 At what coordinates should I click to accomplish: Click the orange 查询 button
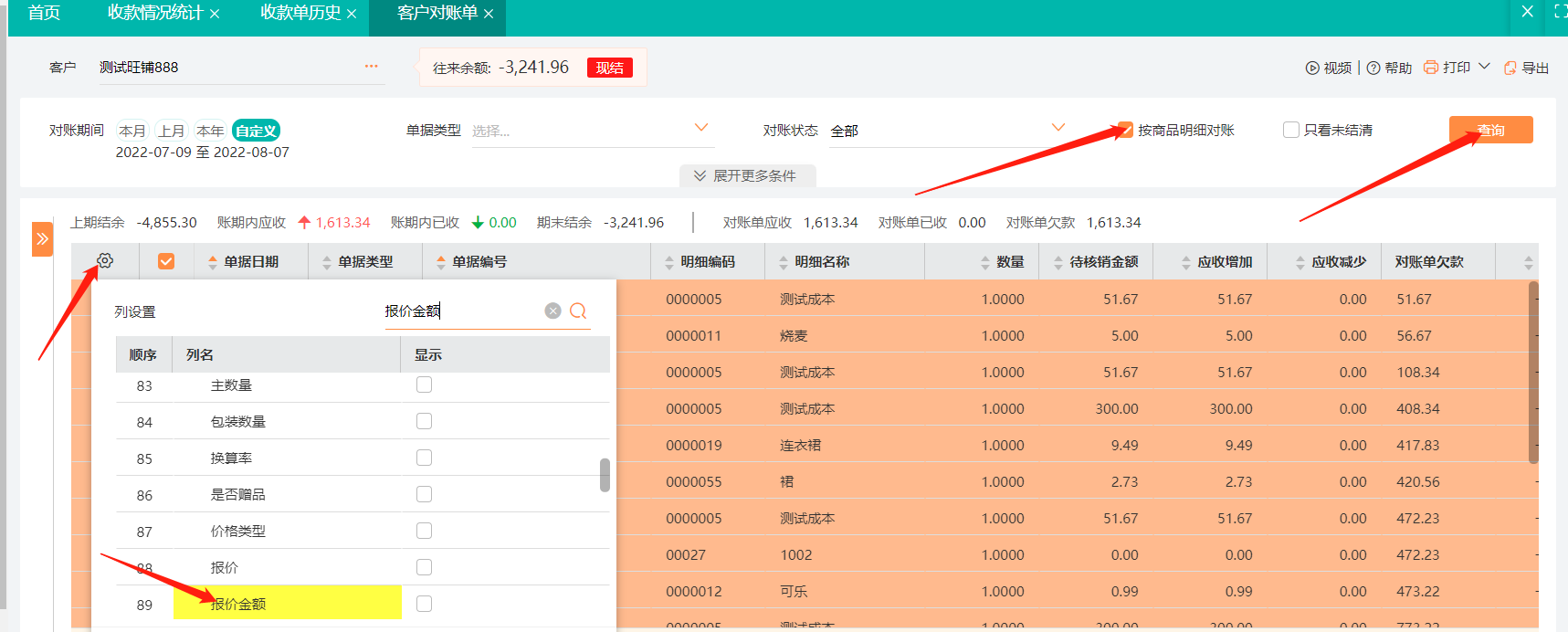[x=1490, y=130]
